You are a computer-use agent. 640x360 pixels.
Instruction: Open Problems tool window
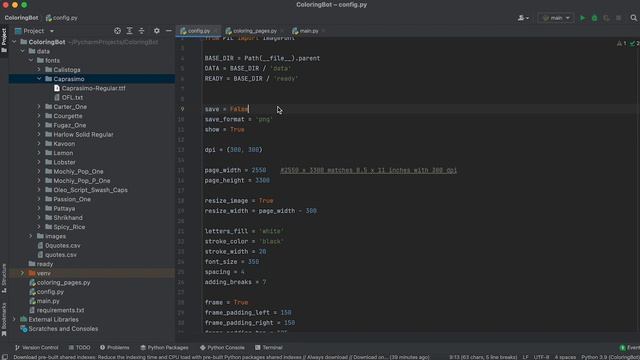(115, 348)
